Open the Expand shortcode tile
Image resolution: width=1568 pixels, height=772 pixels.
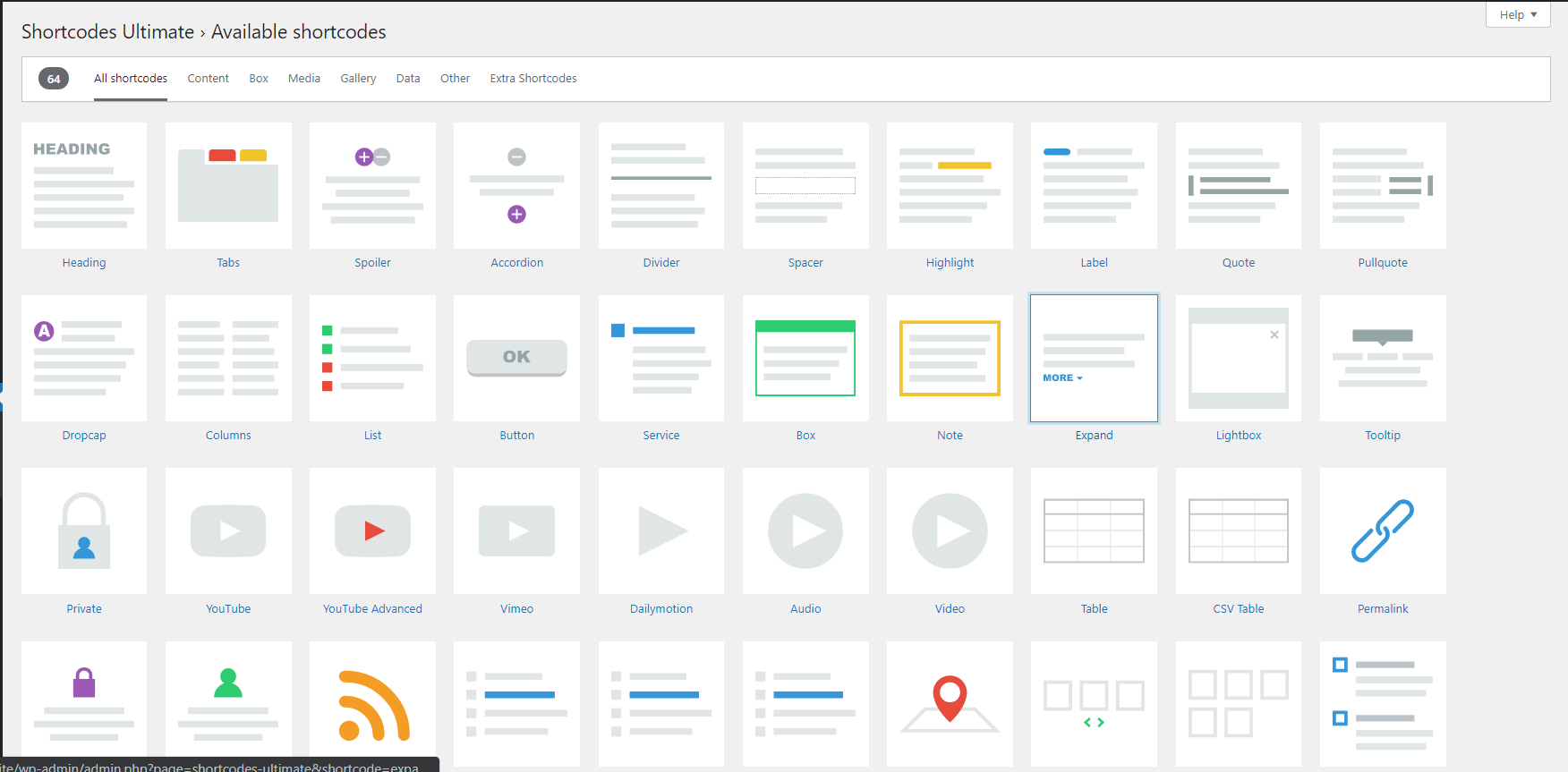pos(1094,358)
